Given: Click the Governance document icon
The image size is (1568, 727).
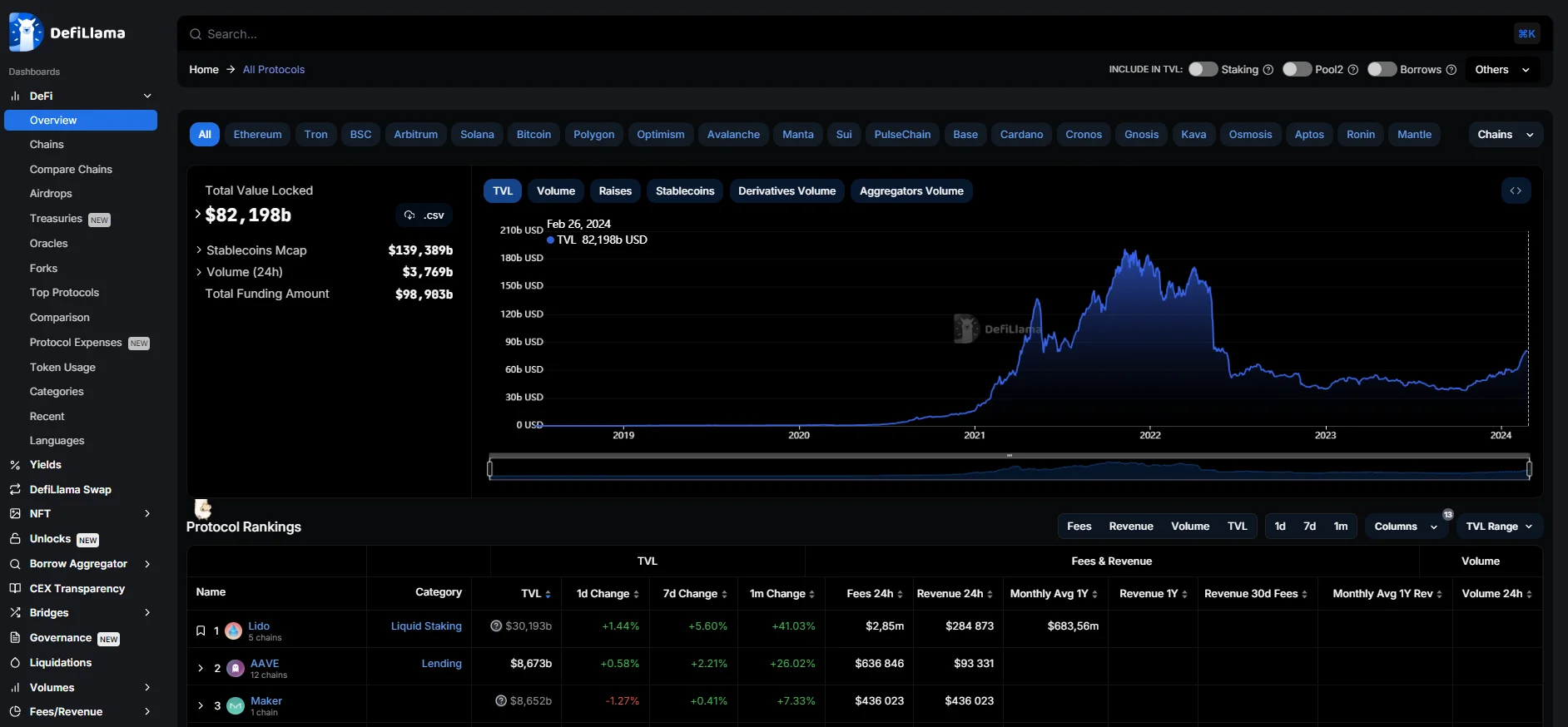Looking at the screenshot, I should click(15, 638).
